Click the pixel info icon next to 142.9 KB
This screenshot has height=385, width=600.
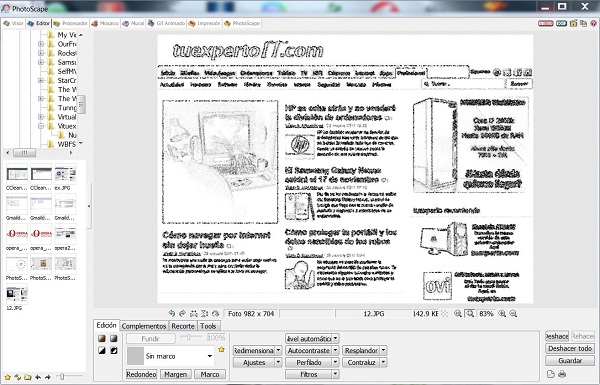tap(444, 314)
